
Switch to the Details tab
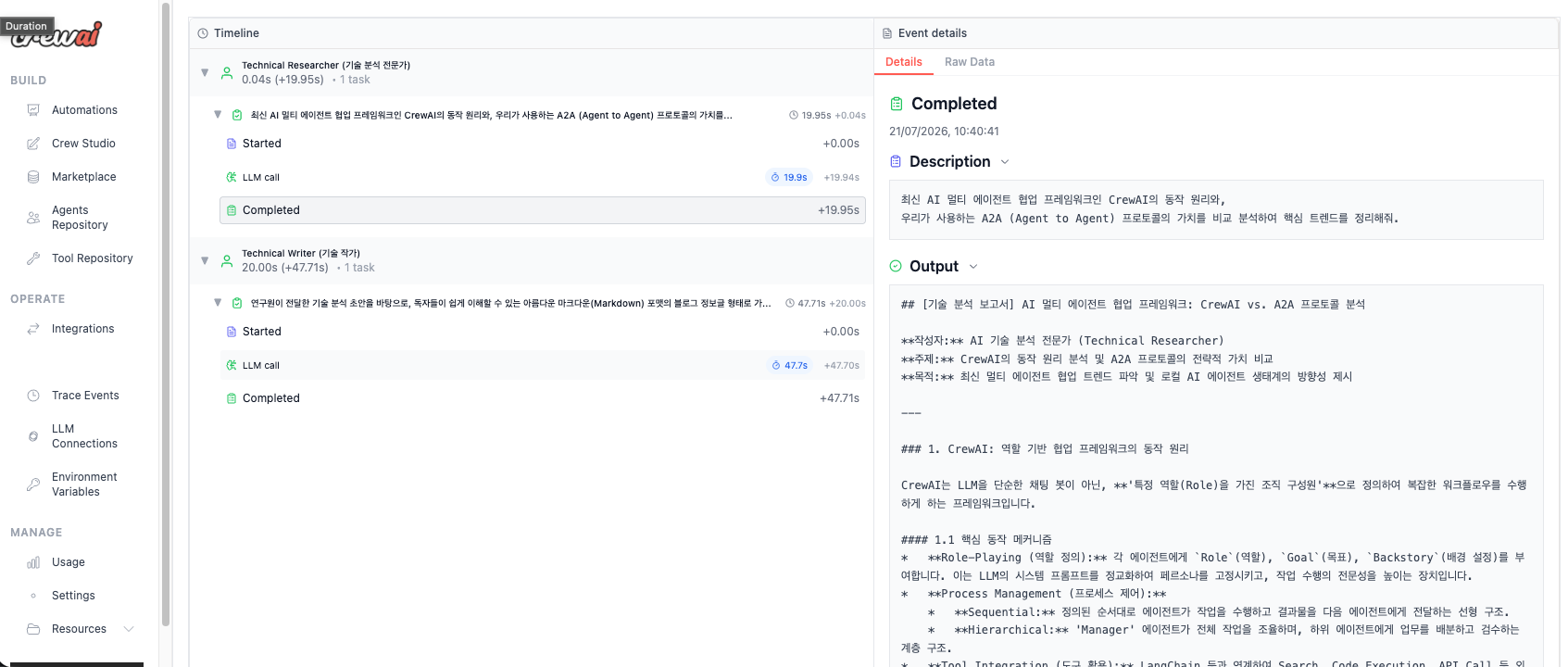tap(904, 62)
